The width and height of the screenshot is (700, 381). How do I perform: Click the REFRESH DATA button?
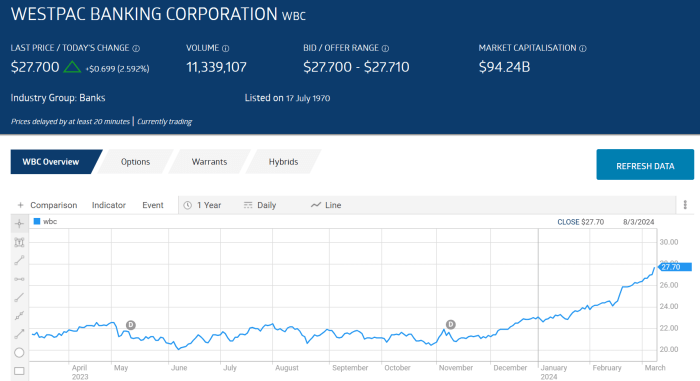[645, 165]
